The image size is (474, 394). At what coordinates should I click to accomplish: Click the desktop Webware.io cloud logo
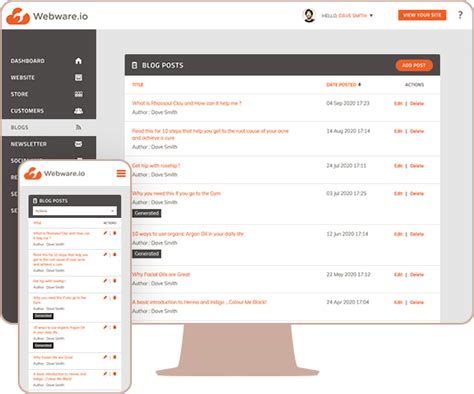tap(18, 16)
